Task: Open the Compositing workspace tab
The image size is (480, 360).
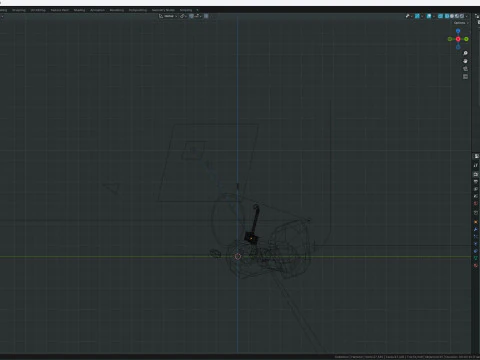Action: 138,10
